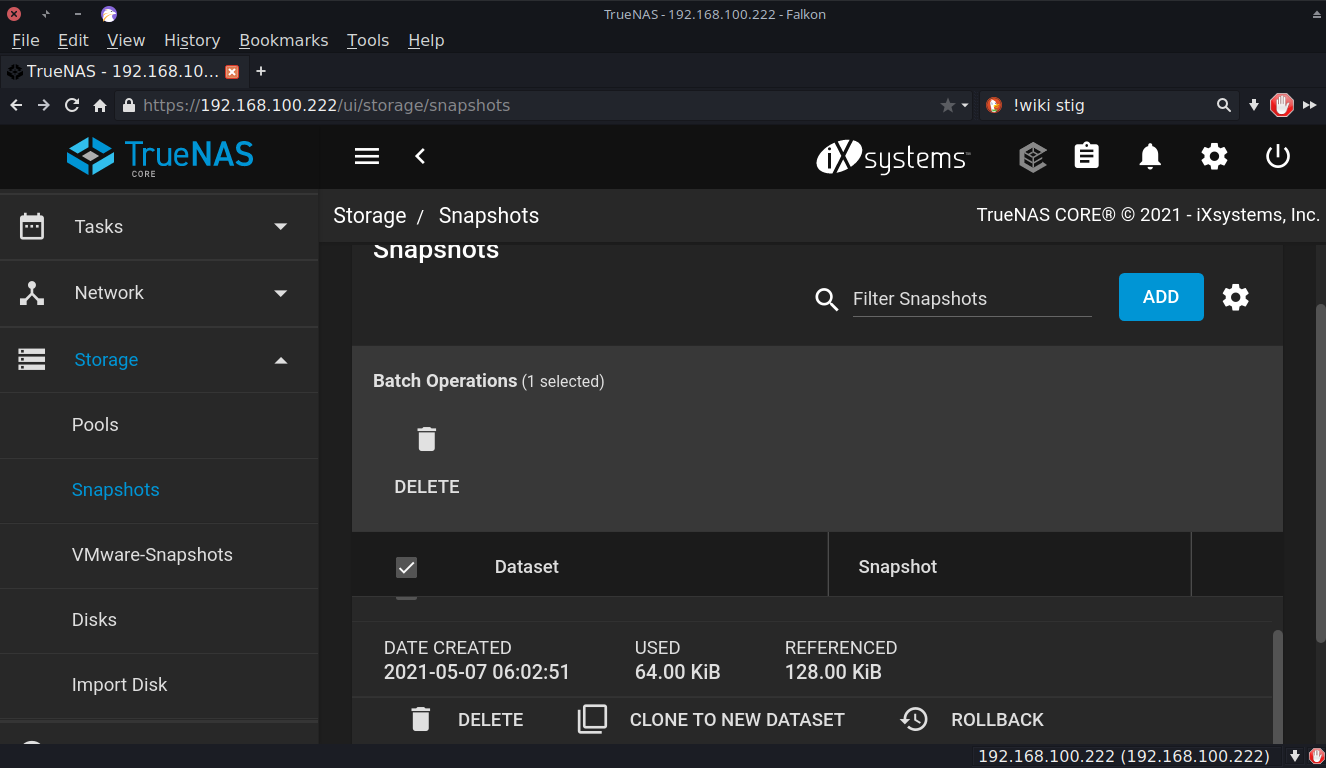The image size is (1326, 768).
Task: Toggle the hamburger sidebar menu
Action: point(367,156)
